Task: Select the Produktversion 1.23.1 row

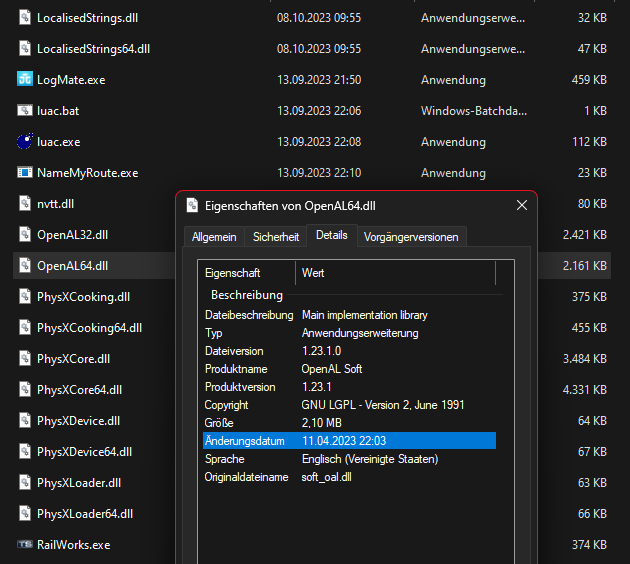Action: (350, 387)
